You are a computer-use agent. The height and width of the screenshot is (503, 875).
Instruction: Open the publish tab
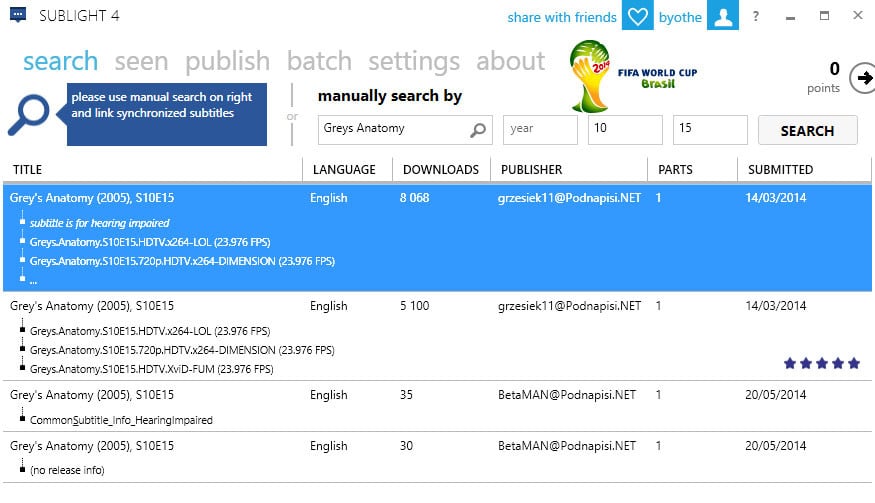click(x=227, y=61)
